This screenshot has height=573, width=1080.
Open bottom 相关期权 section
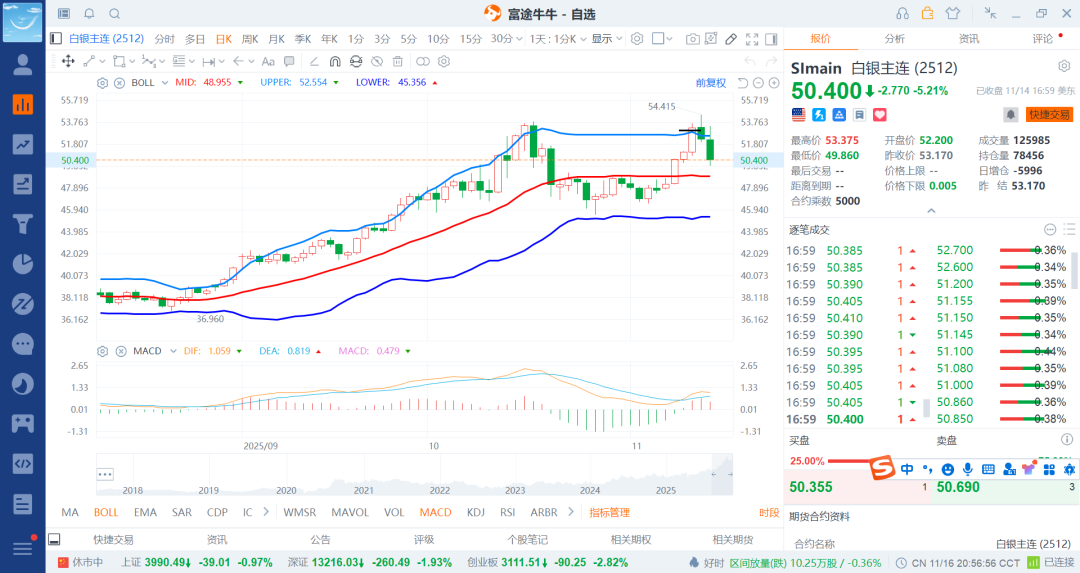631,540
